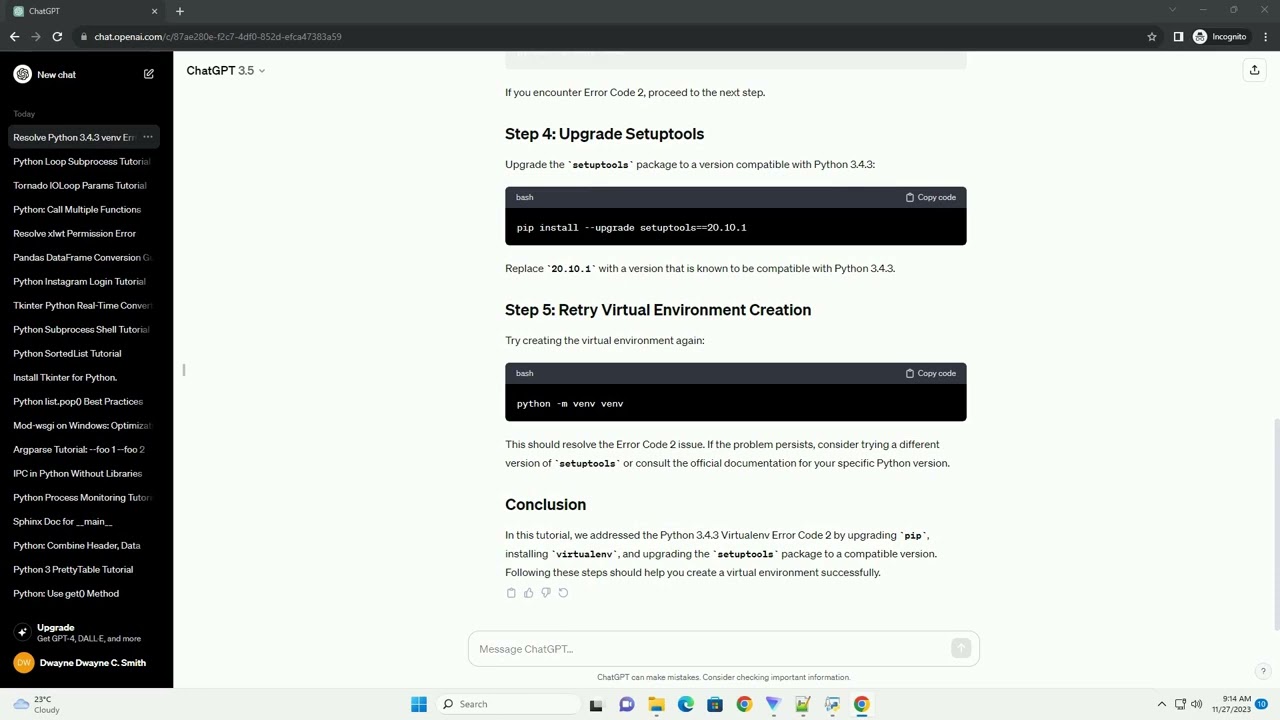Select the Step 4: Upgrade Setuptools heading
1280x720 pixels.
click(x=604, y=134)
